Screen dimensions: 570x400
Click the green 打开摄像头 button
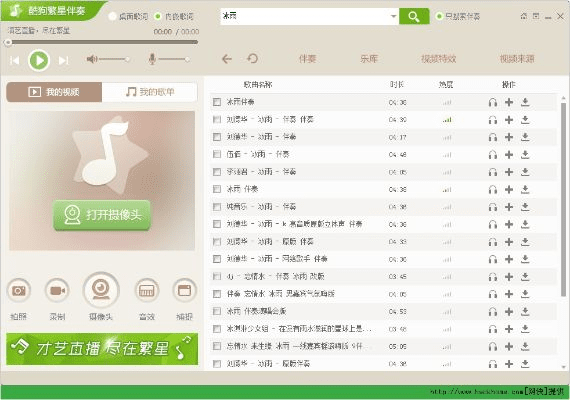click(x=102, y=215)
